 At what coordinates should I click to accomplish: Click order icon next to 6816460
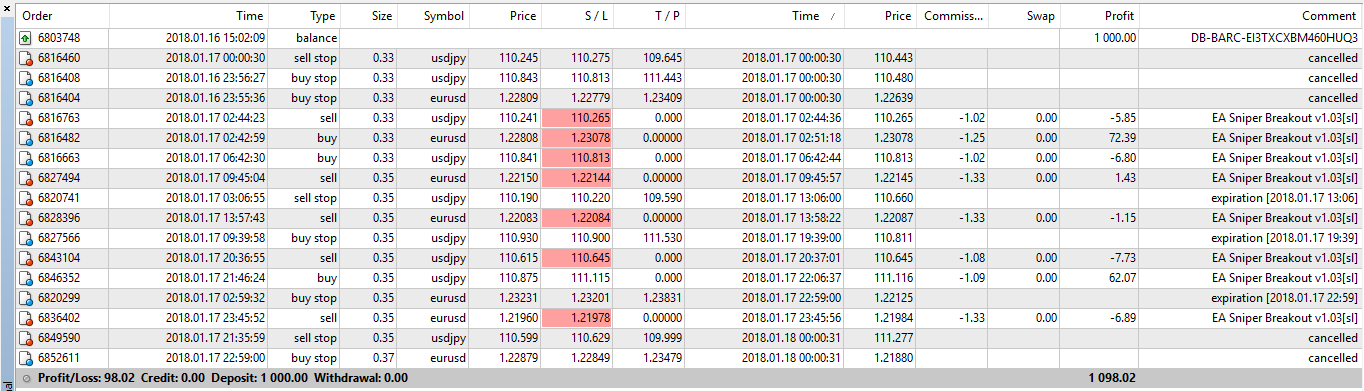(x=25, y=58)
